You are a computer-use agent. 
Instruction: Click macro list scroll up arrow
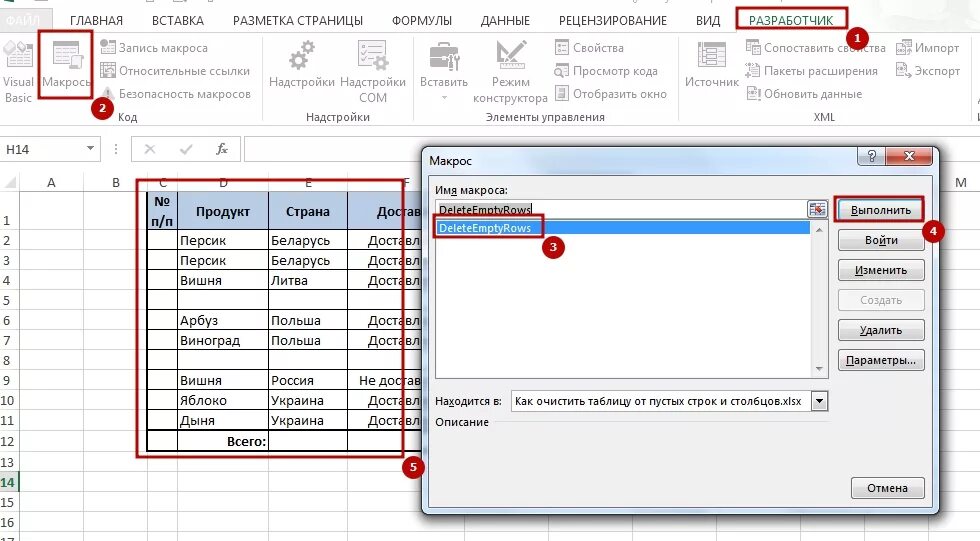click(x=819, y=229)
